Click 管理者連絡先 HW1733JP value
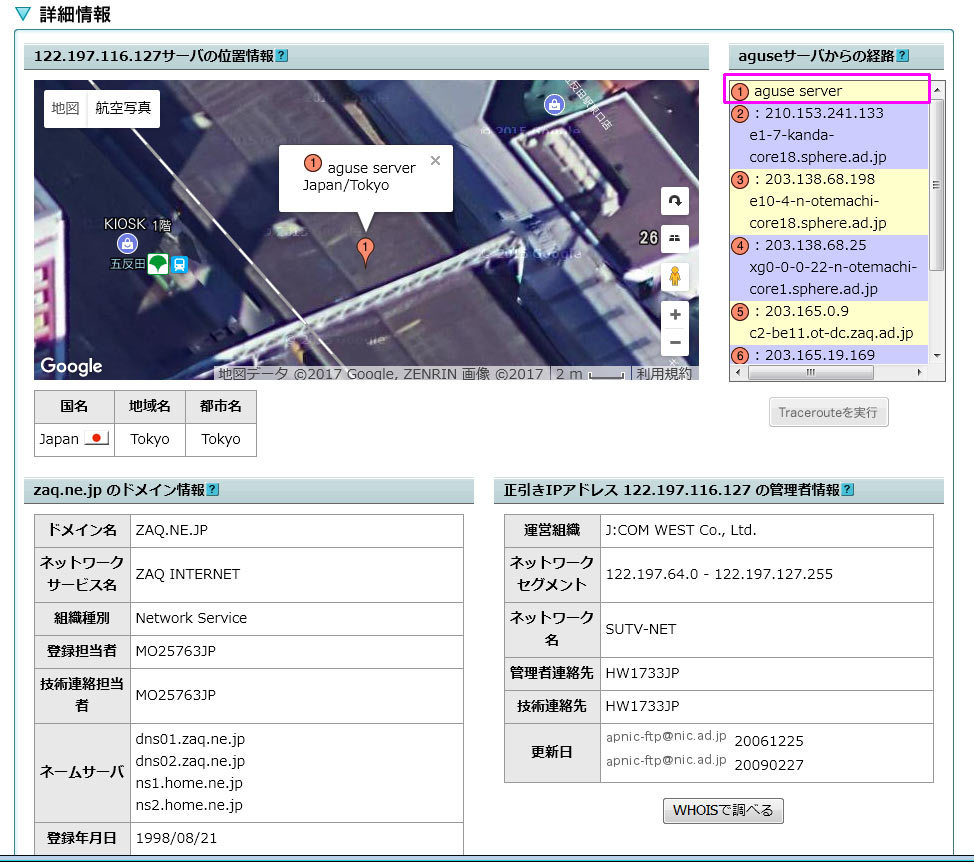974x862 pixels. (x=642, y=673)
